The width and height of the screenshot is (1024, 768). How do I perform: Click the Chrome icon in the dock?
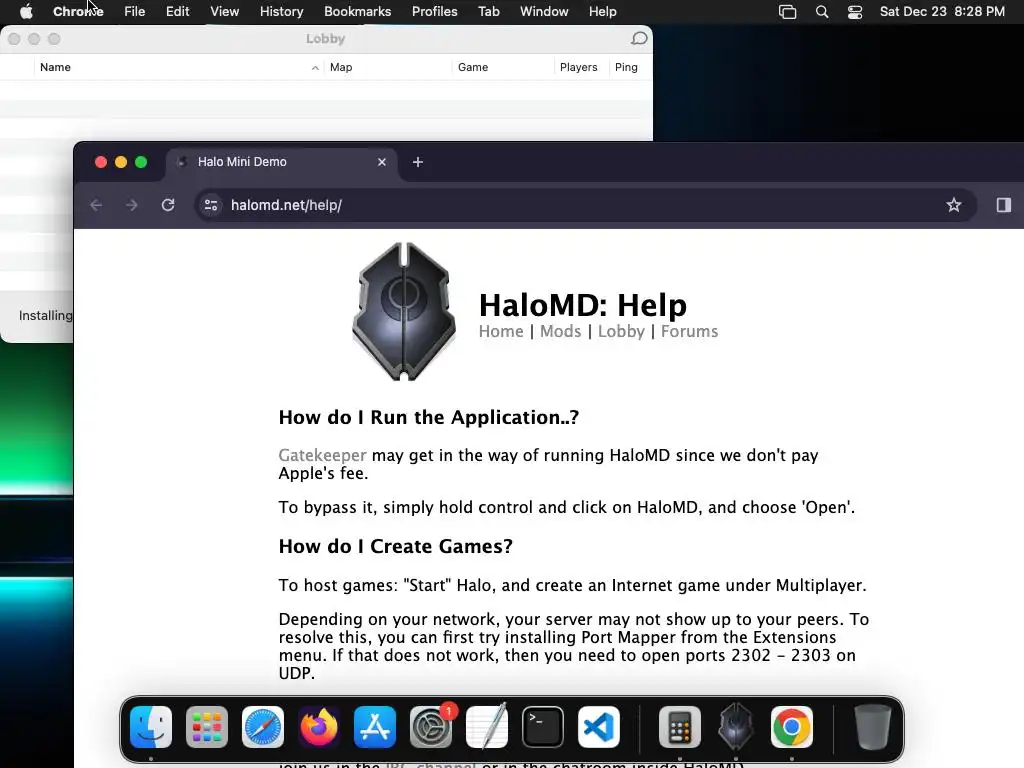[x=792, y=727]
